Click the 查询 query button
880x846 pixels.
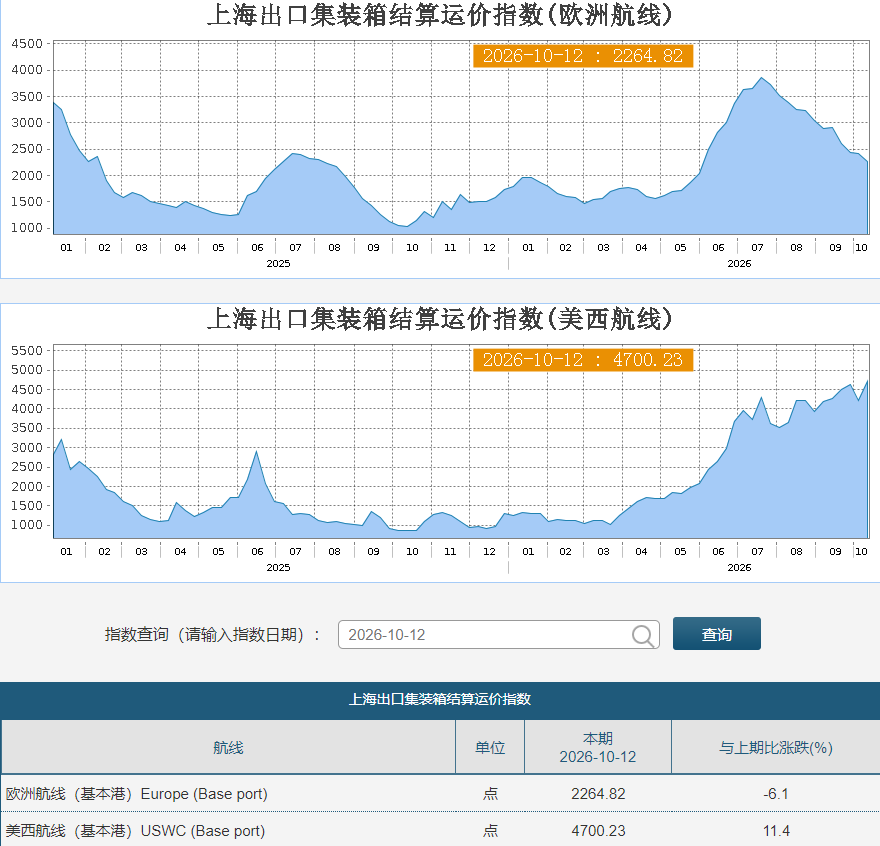pyautogui.click(x=717, y=634)
